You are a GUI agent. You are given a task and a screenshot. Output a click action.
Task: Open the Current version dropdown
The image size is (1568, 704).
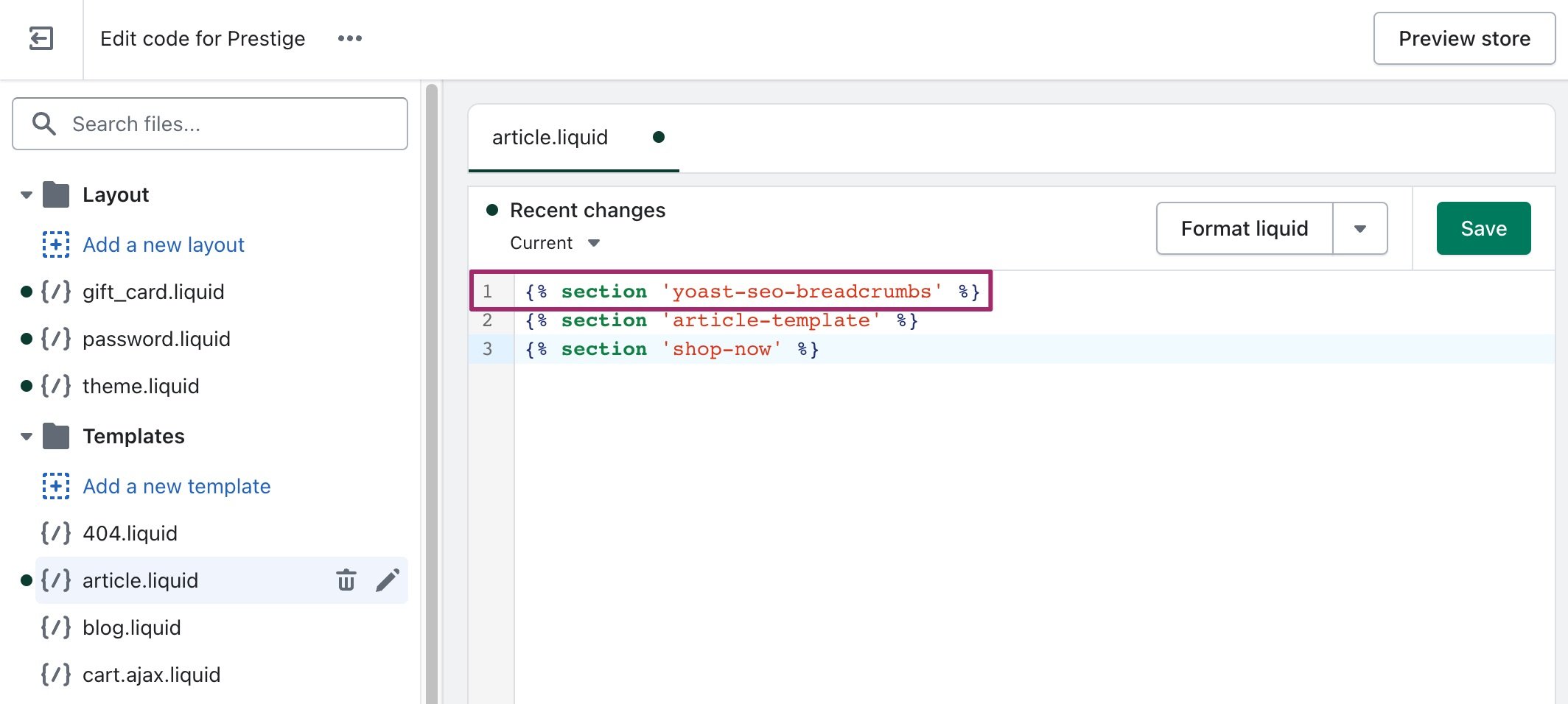click(555, 243)
